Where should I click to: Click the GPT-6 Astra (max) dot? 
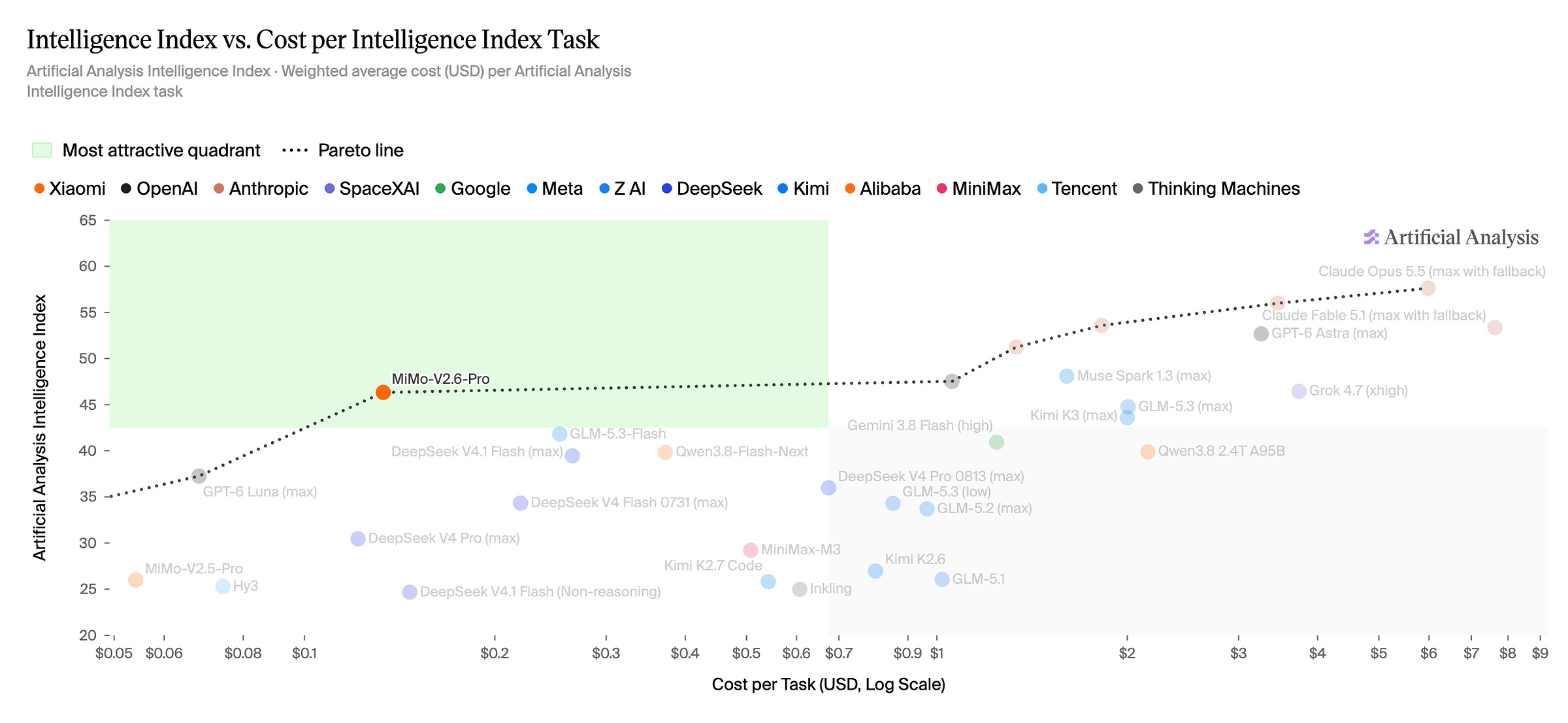(1261, 334)
